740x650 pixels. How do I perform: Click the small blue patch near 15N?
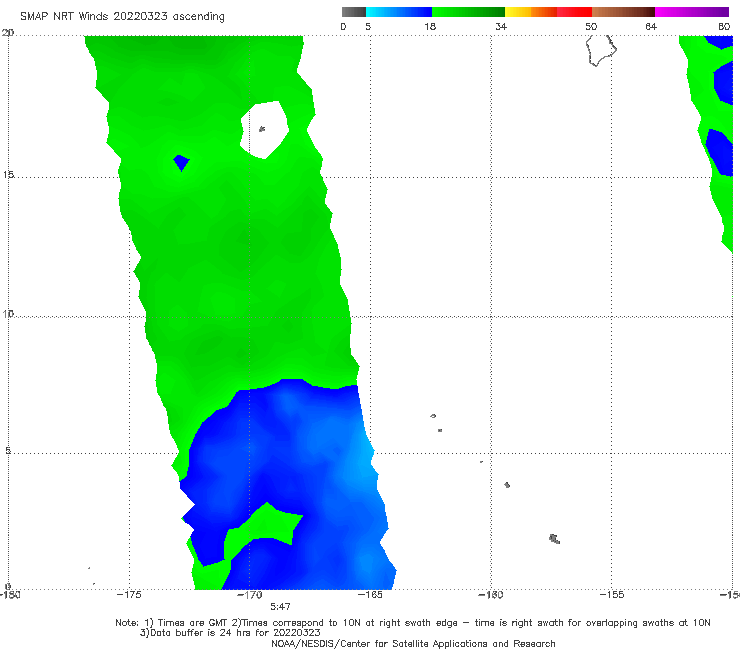click(181, 162)
